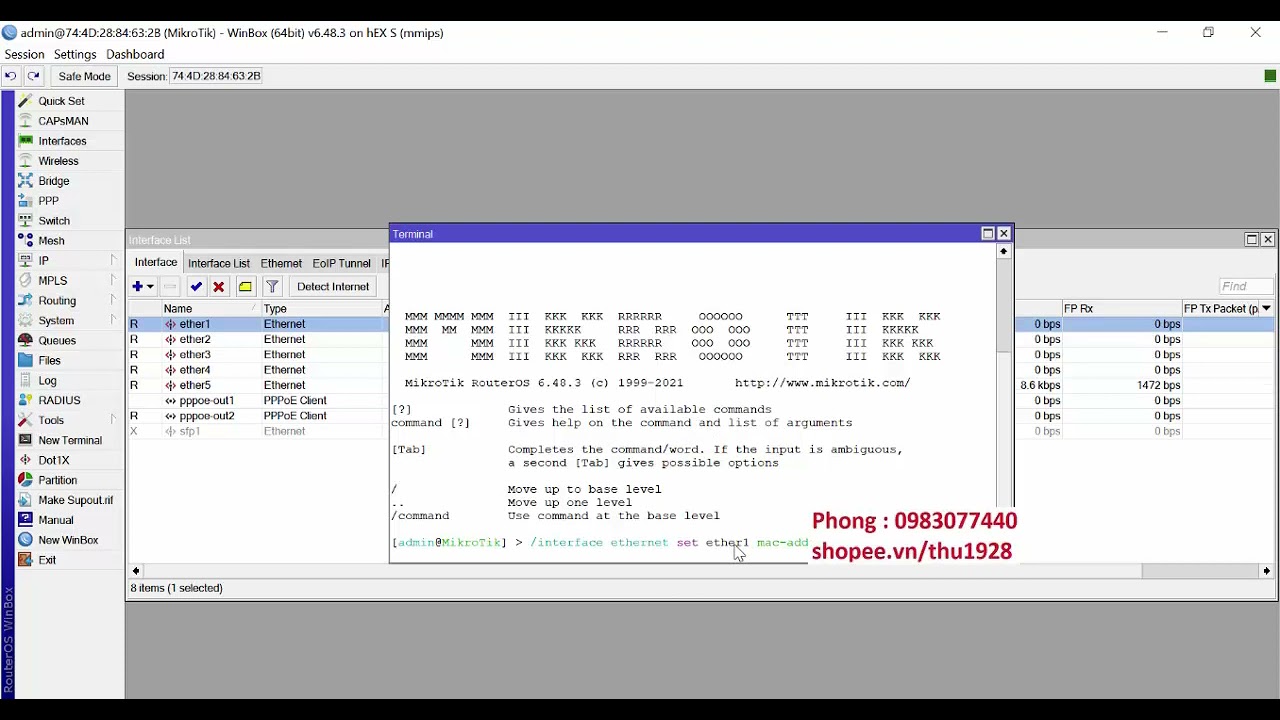Switch to the Interface tab
The height and width of the screenshot is (720, 1280).
156,263
